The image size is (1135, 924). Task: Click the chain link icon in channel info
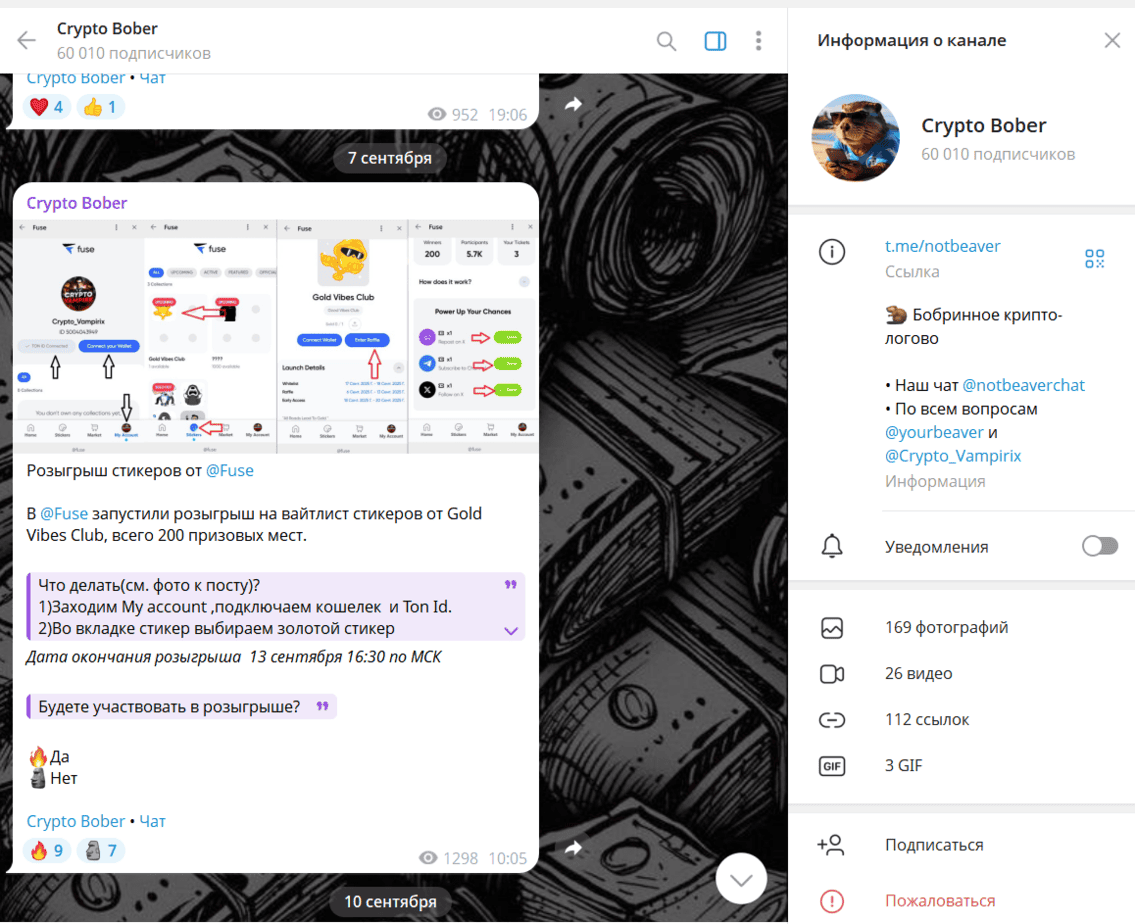[x=832, y=720]
